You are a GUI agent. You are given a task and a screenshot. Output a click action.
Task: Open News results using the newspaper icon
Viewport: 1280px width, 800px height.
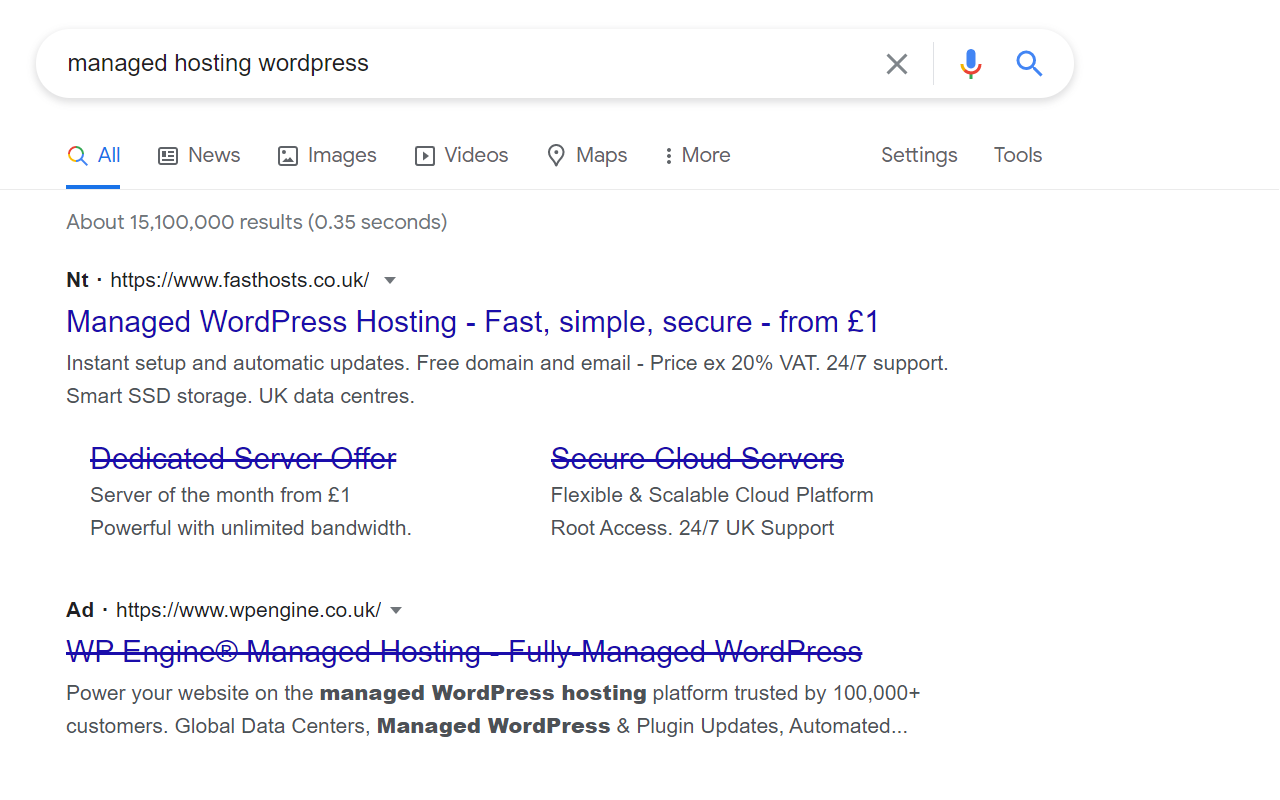(x=166, y=155)
